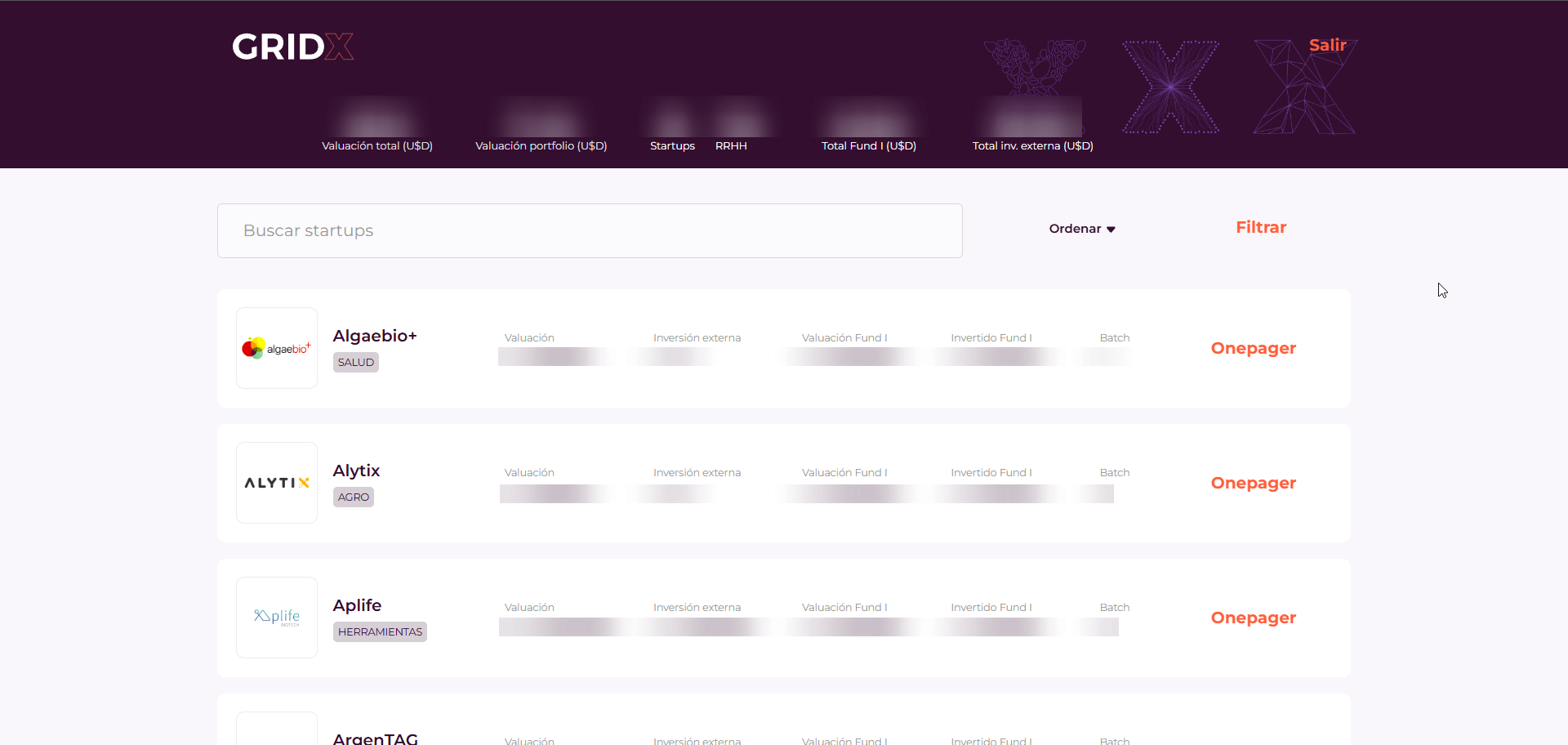
Task: Open the Onepager for Algaebio+
Action: [x=1254, y=348]
